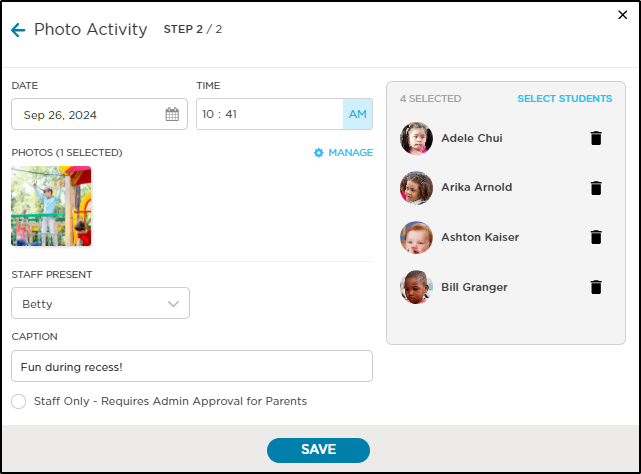The height and width of the screenshot is (474, 641).
Task: Select the name Bill Granger
Action: tap(474, 287)
